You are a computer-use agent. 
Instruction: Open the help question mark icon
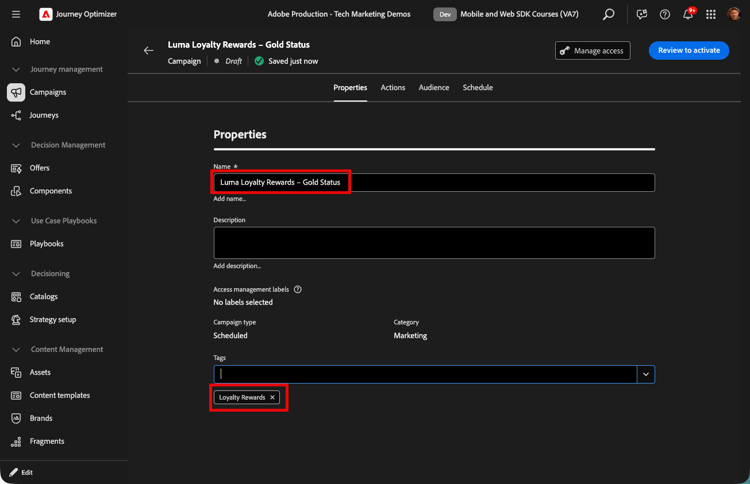(x=664, y=14)
